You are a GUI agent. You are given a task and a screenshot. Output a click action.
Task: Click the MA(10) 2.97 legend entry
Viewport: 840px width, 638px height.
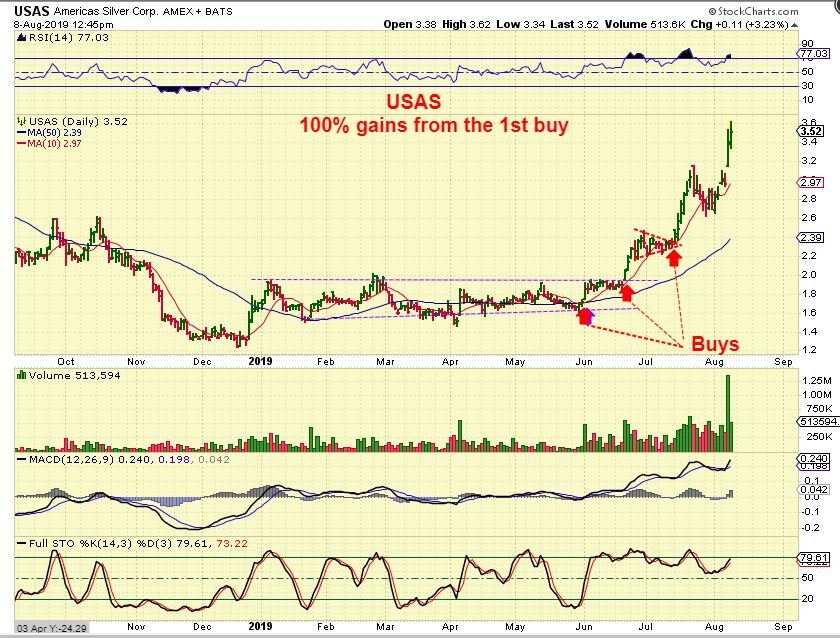[x=49, y=144]
